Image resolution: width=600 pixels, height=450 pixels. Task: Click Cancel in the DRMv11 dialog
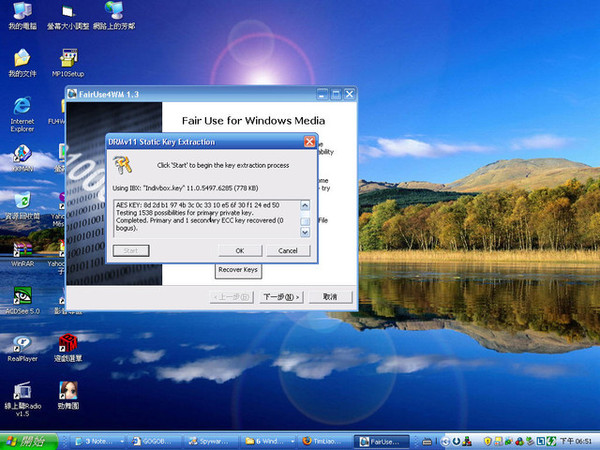(x=288, y=251)
